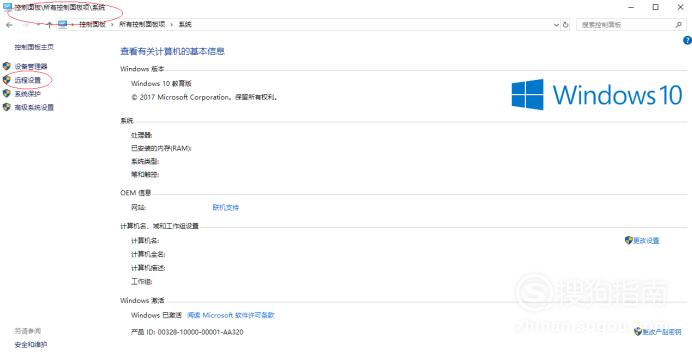Select 控制面板 breadcrumb segment
This screenshot has height=360, width=692.
click(92, 24)
